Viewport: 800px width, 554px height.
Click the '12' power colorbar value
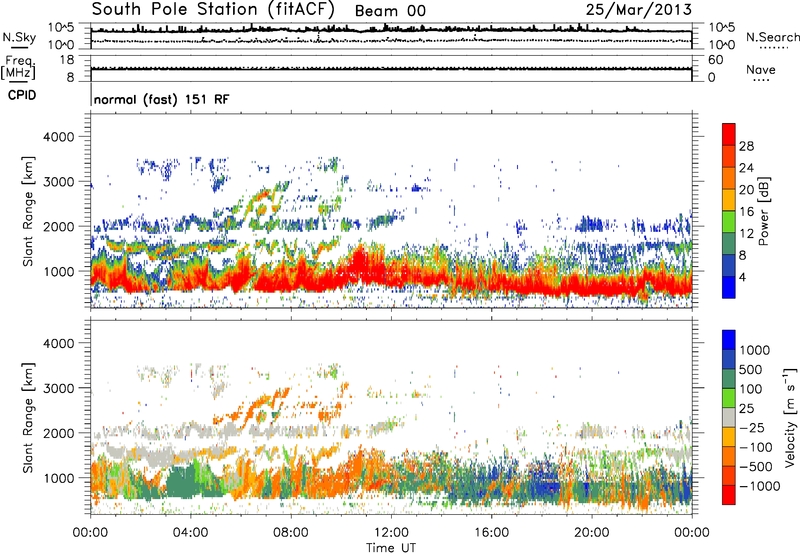[x=746, y=234]
